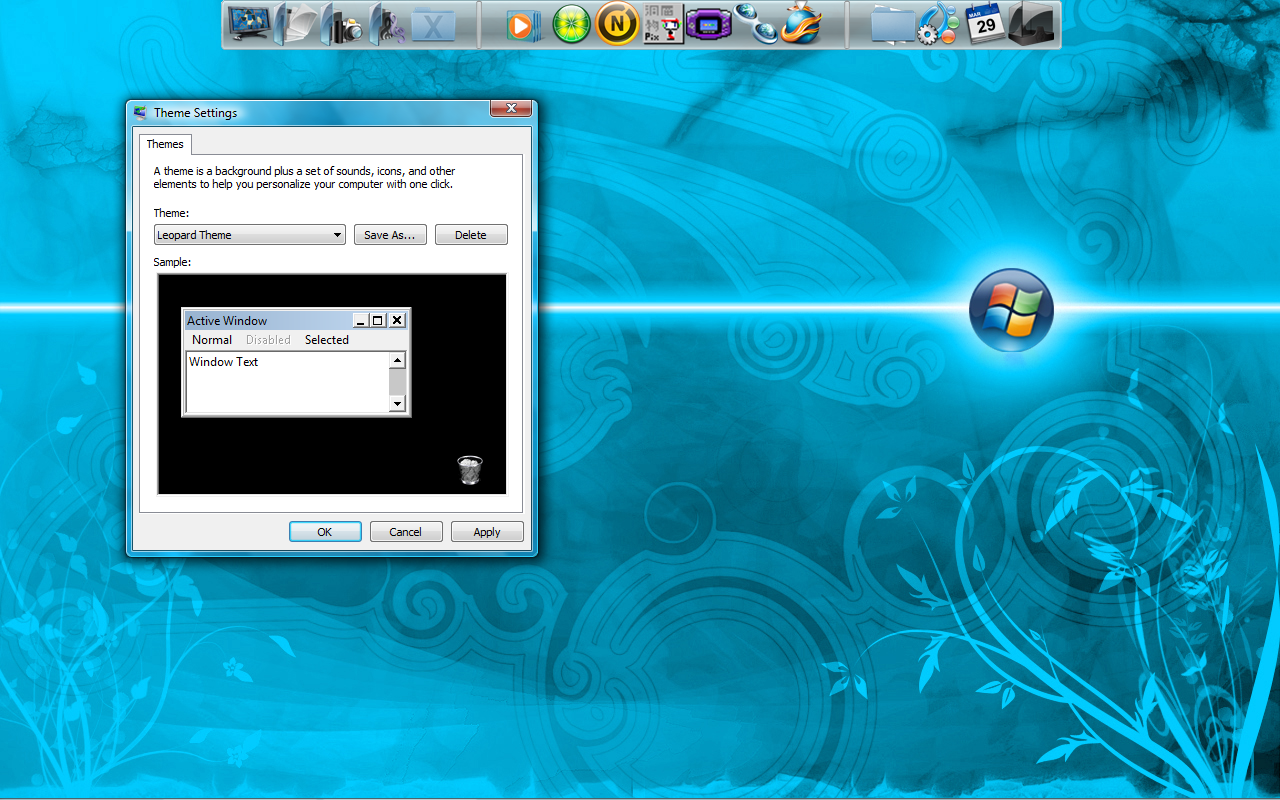Viewport: 1280px width, 800px height.
Task: Launch LimeWire green lime icon
Action: tap(572, 24)
